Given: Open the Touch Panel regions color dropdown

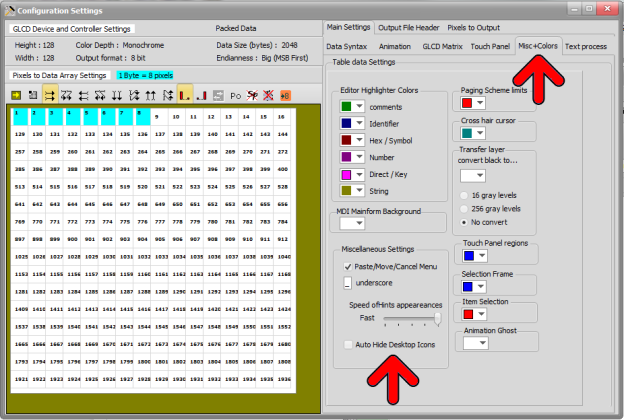Looking at the screenshot, I should tap(482, 256).
